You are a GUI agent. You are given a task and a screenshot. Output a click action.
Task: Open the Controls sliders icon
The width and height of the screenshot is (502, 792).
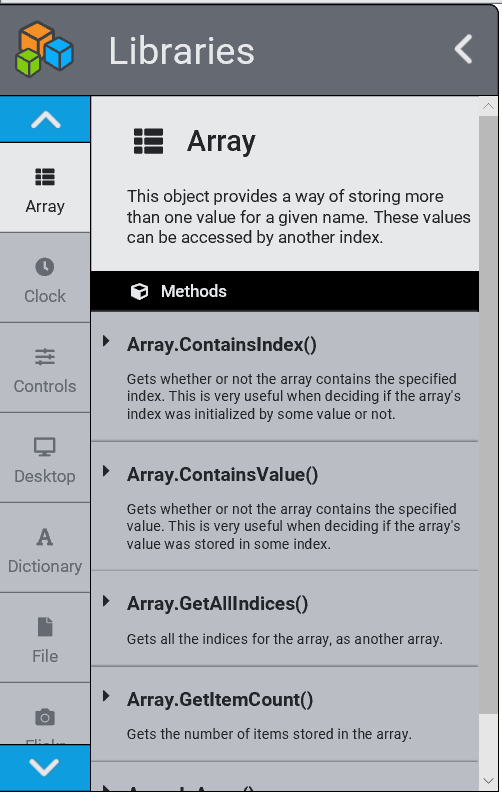[x=45, y=357]
